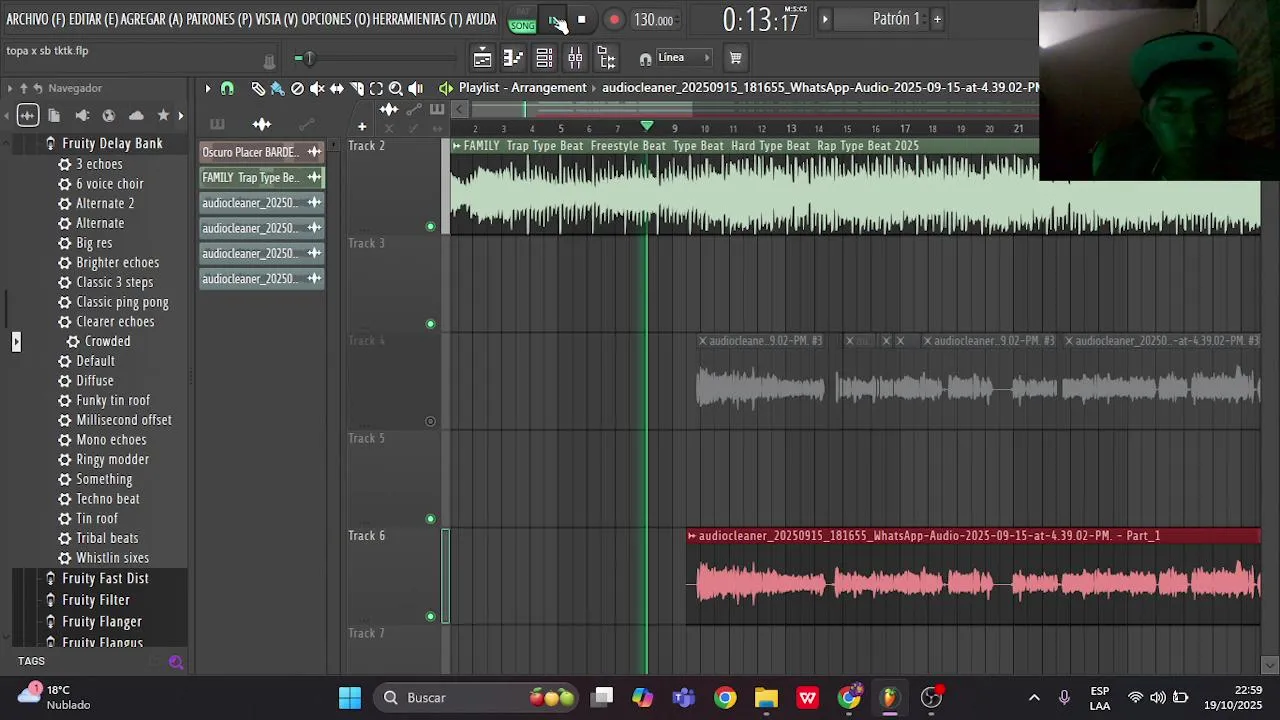Screen dimensions: 1280x720
Task: Select the Playback speaker tool in playlist
Action: coord(416,88)
